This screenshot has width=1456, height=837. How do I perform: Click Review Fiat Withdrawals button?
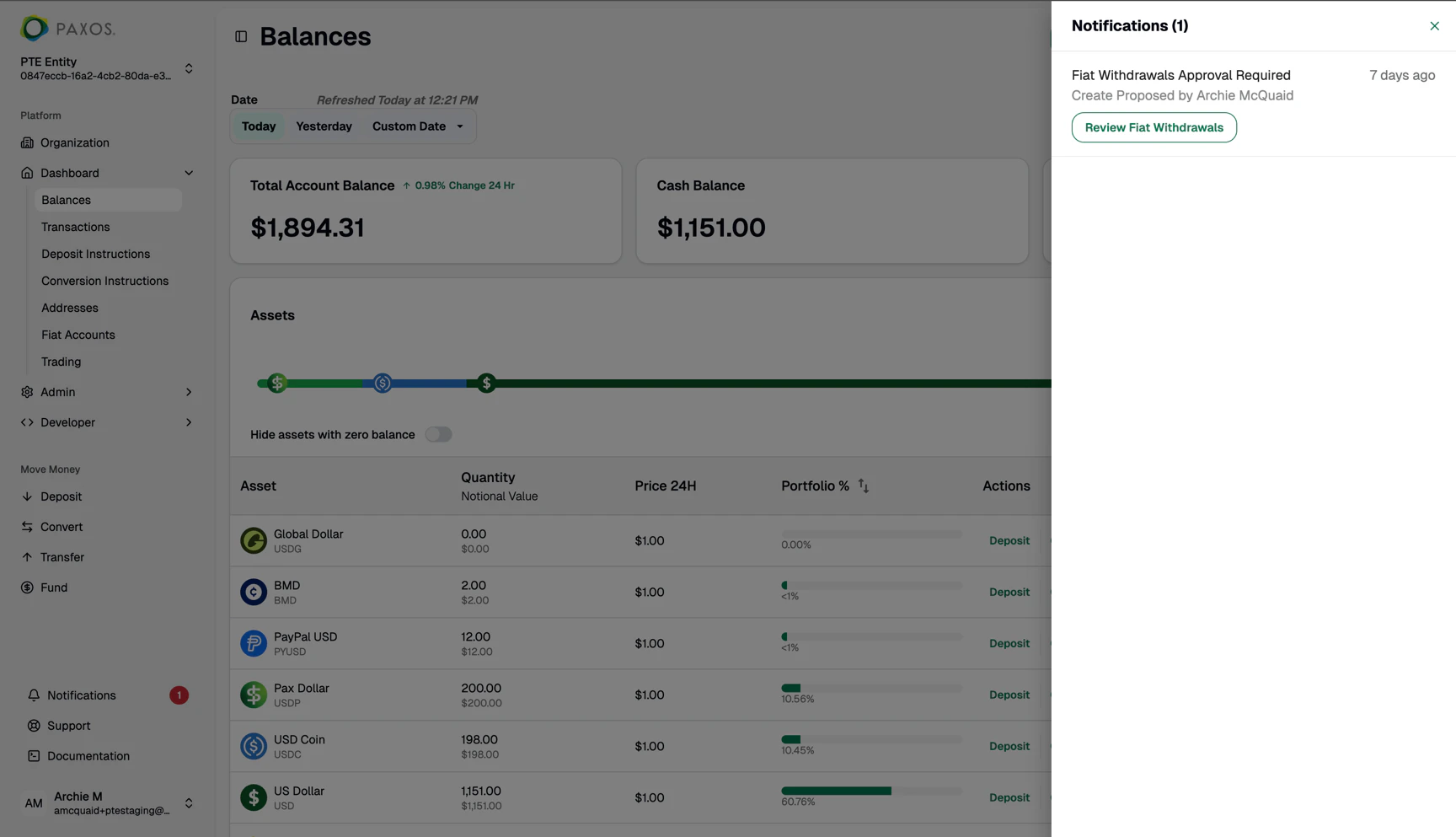pyautogui.click(x=1154, y=127)
